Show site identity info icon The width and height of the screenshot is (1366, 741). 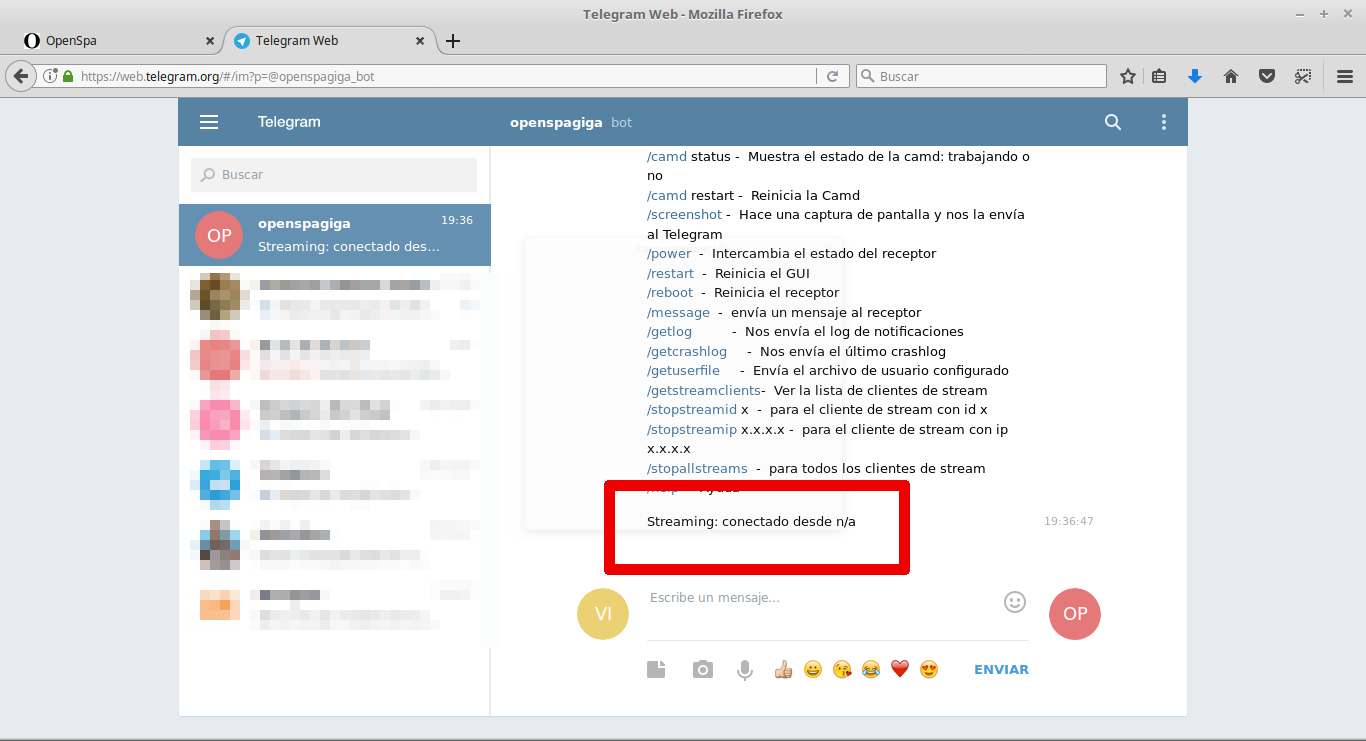pyautogui.click(x=50, y=76)
